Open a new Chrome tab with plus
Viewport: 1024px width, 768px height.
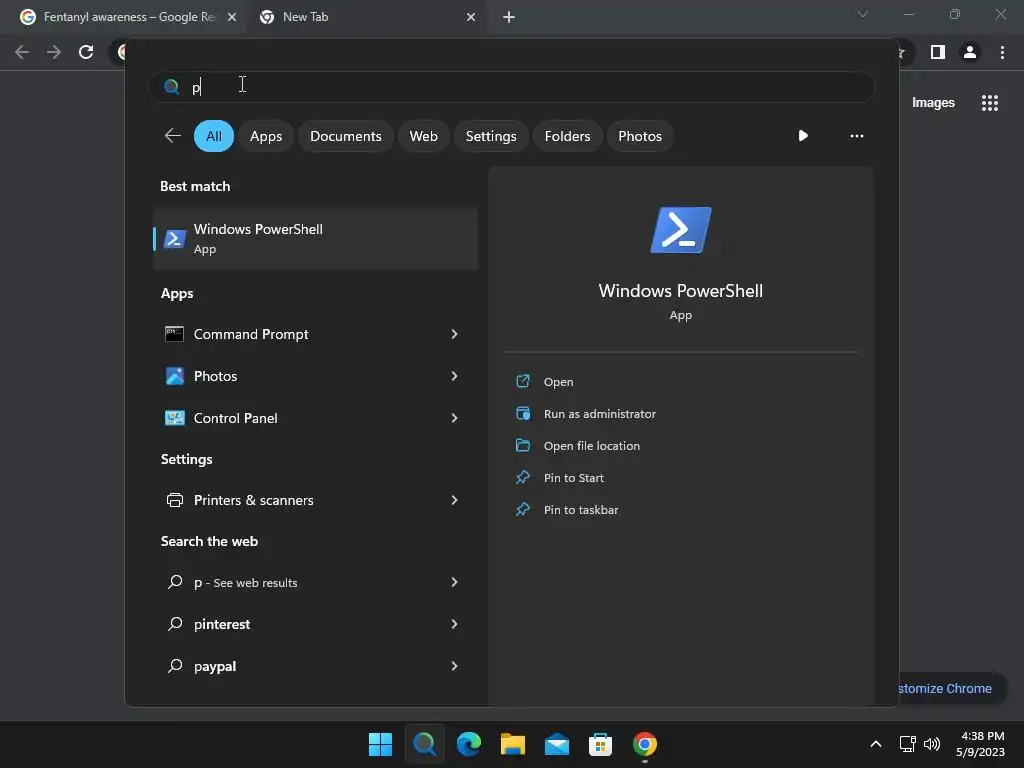tap(509, 17)
